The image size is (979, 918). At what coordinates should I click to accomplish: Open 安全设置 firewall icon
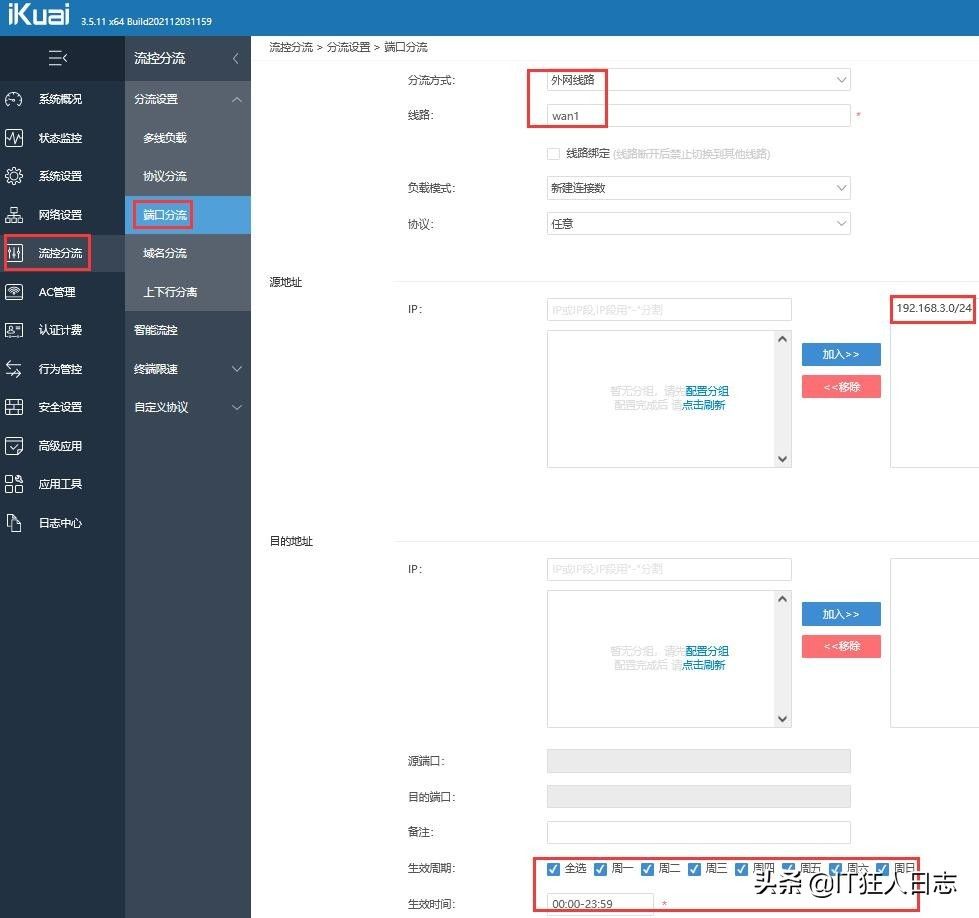(x=14, y=407)
